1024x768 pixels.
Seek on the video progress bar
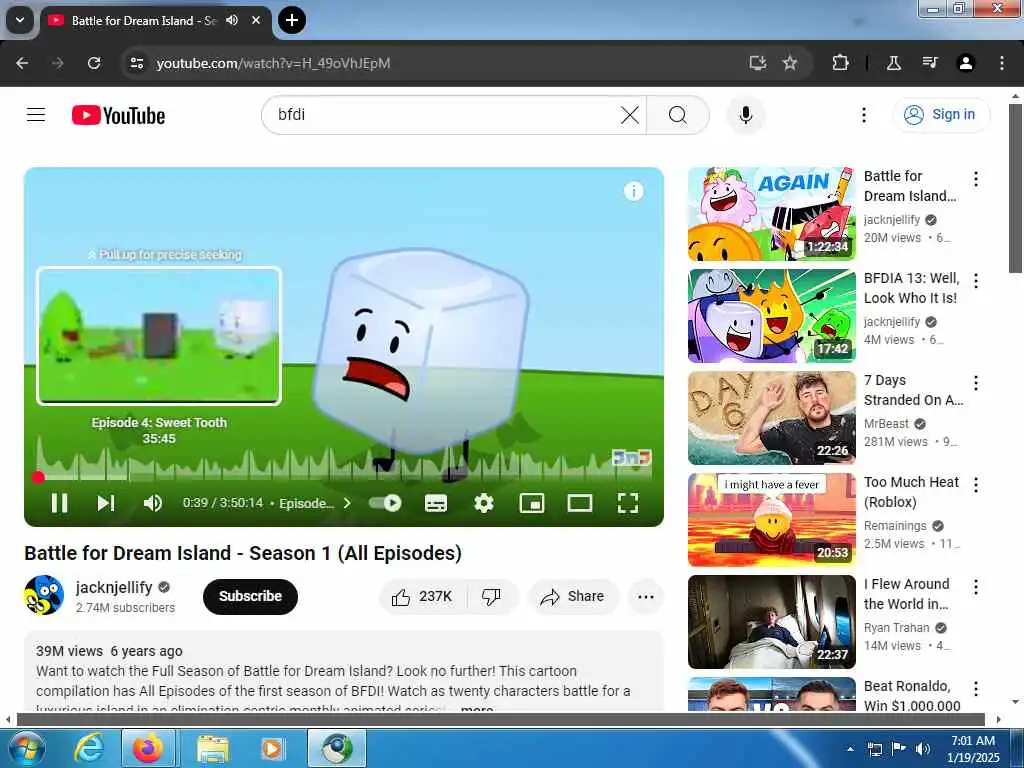pyautogui.click(x=344, y=477)
